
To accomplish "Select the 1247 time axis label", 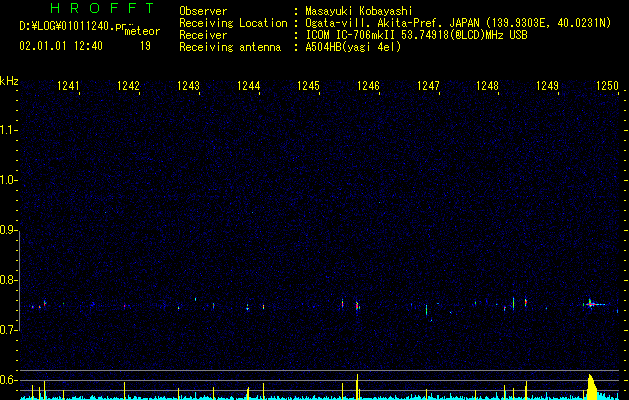I will click(x=428, y=86).
